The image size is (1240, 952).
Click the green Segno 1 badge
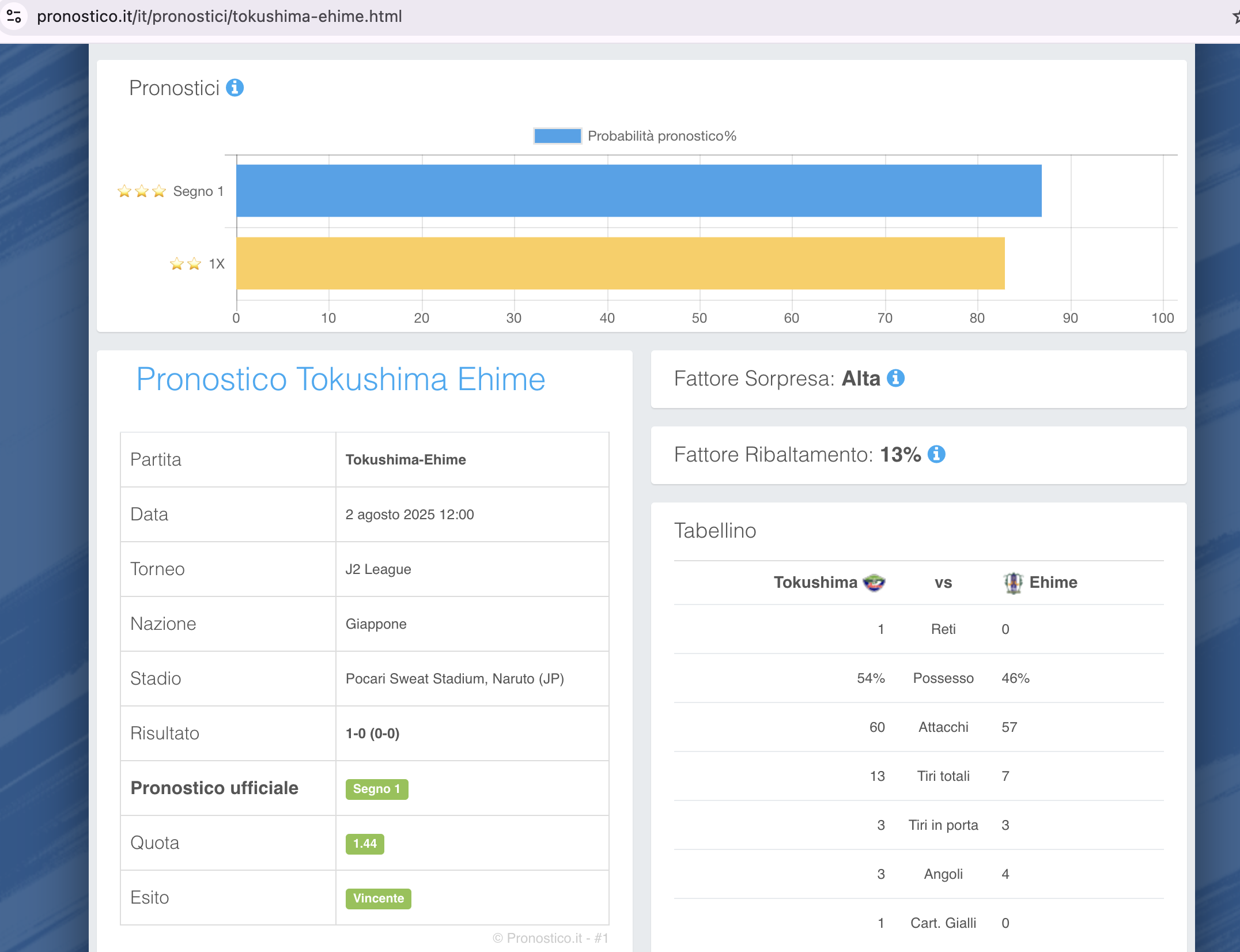[x=377, y=789]
